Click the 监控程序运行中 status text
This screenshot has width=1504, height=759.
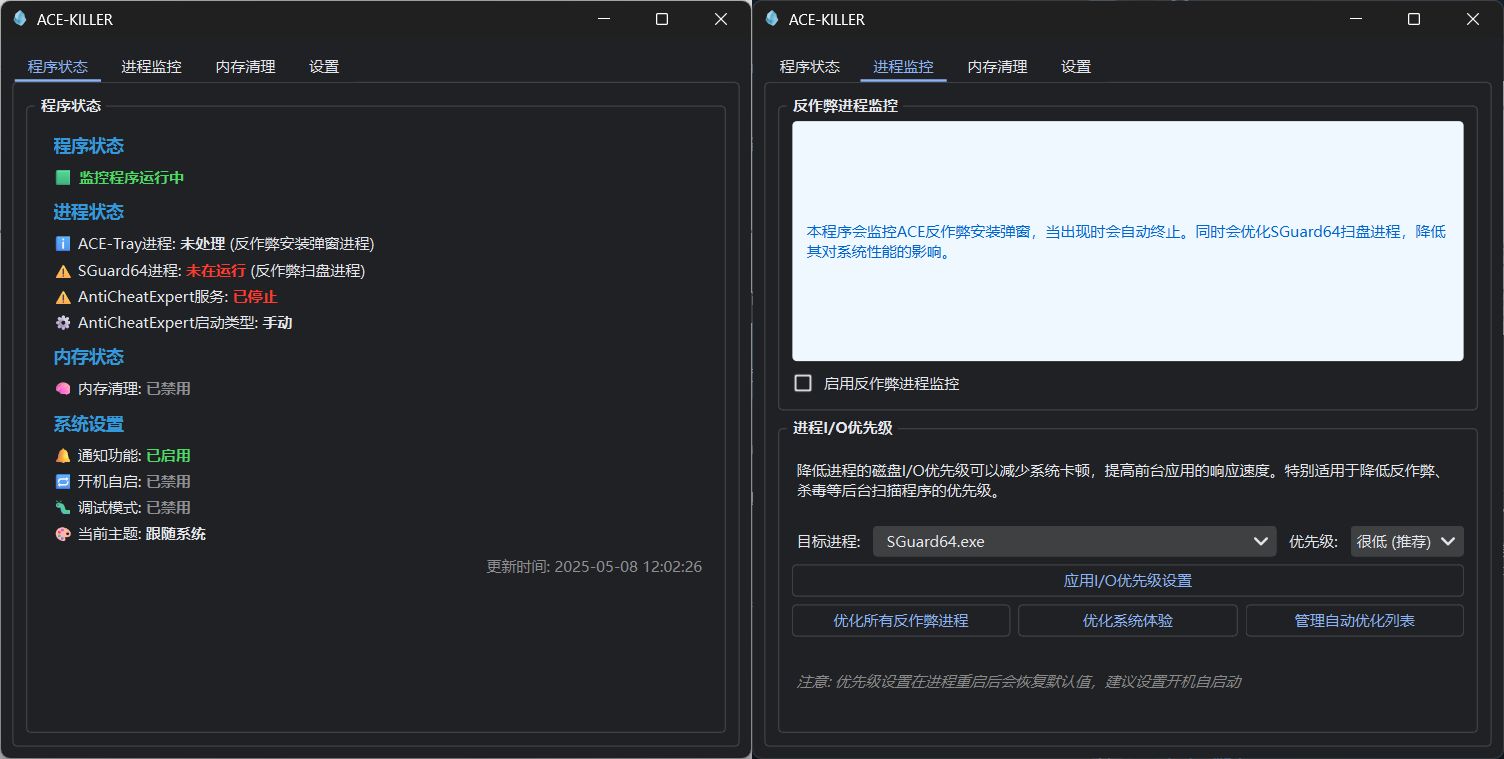[x=132, y=178]
